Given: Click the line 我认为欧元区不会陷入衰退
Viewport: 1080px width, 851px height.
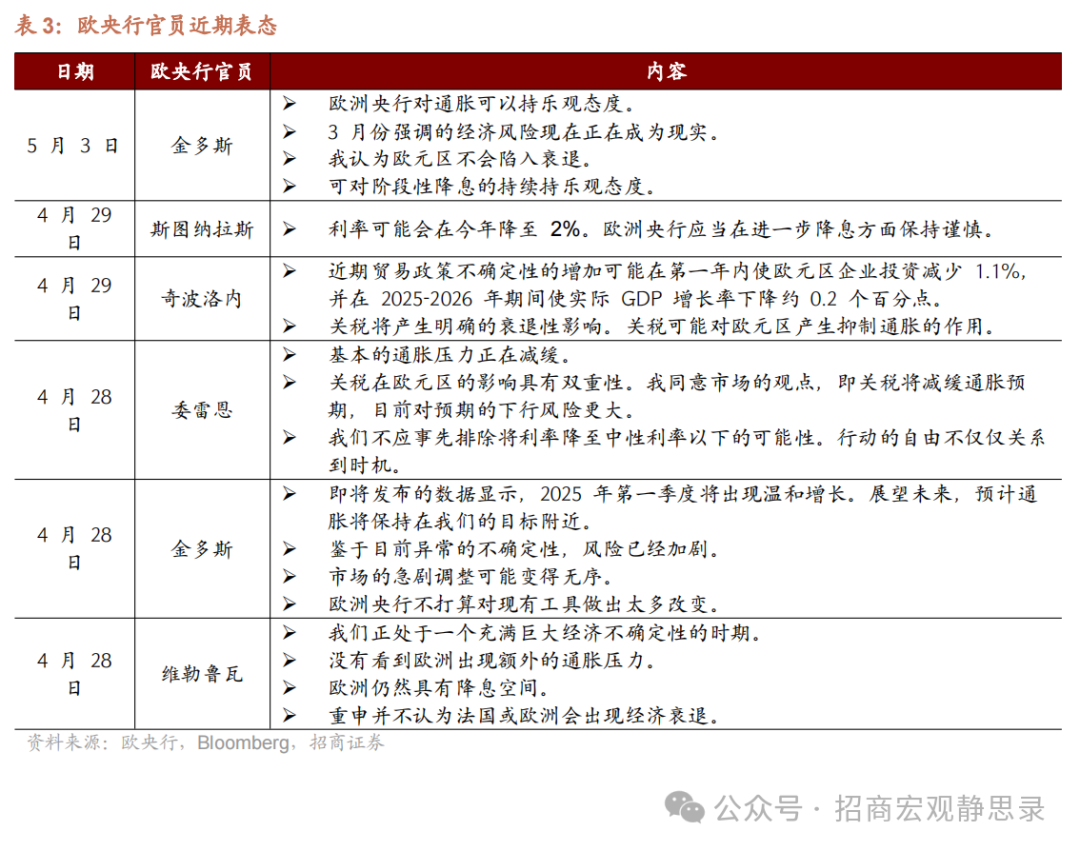Looking at the screenshot, I should [459, 159].
